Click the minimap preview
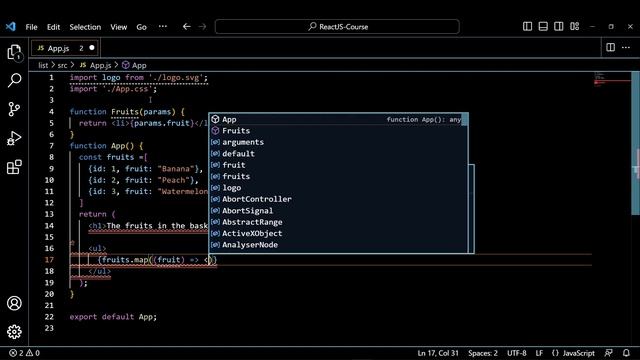Screen dimensions: 640x360 pos(612,80)
